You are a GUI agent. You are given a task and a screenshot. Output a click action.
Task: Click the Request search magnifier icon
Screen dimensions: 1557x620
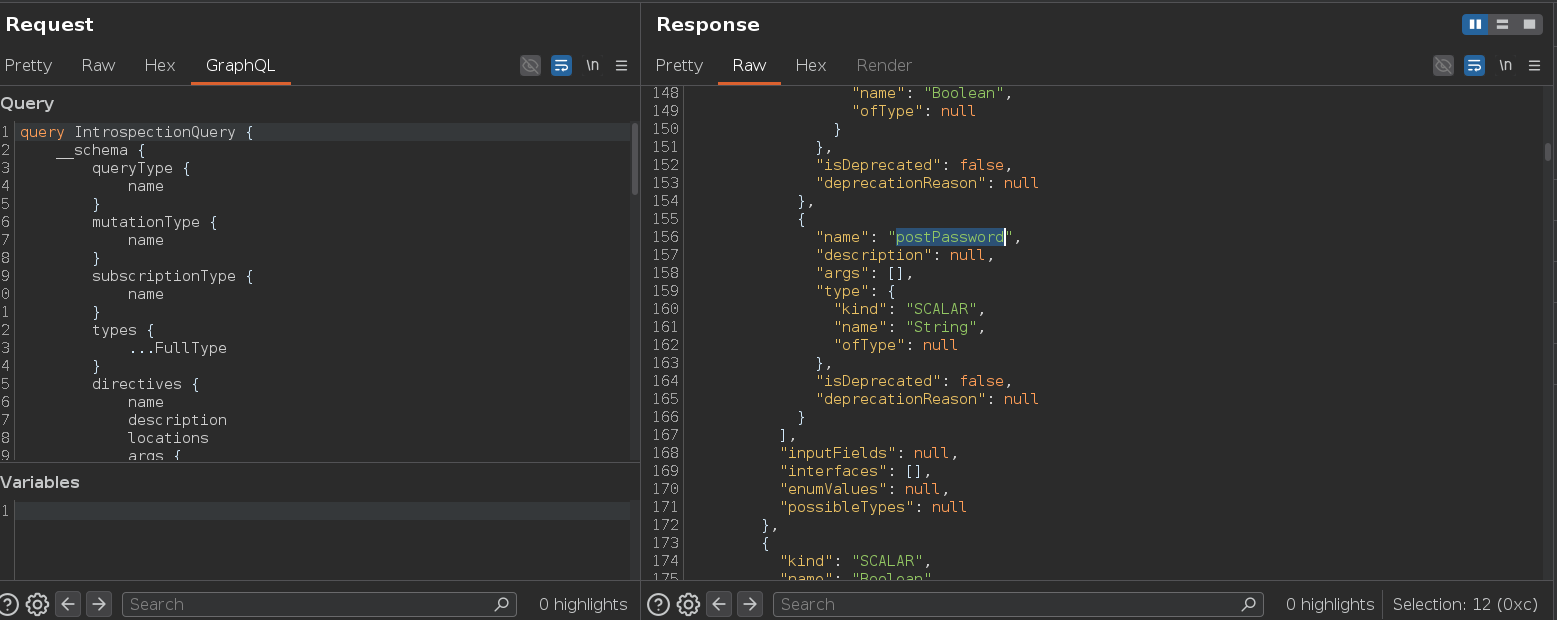[502, 604]
